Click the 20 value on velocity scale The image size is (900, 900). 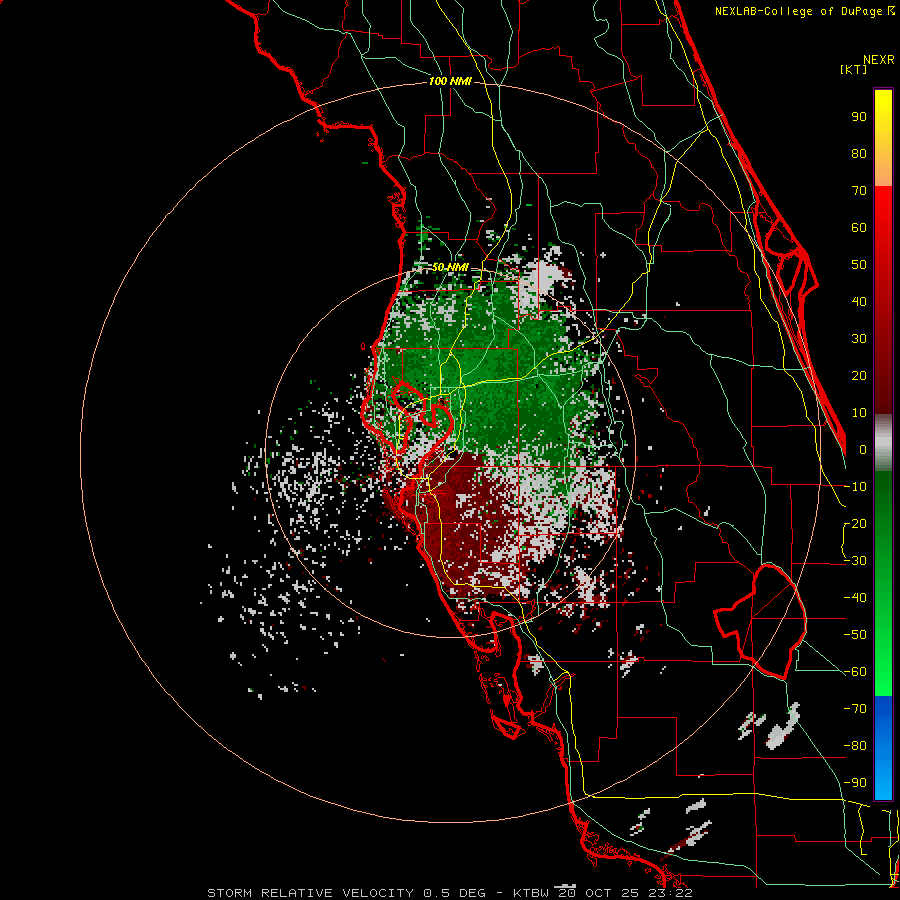tap(859, 375)
